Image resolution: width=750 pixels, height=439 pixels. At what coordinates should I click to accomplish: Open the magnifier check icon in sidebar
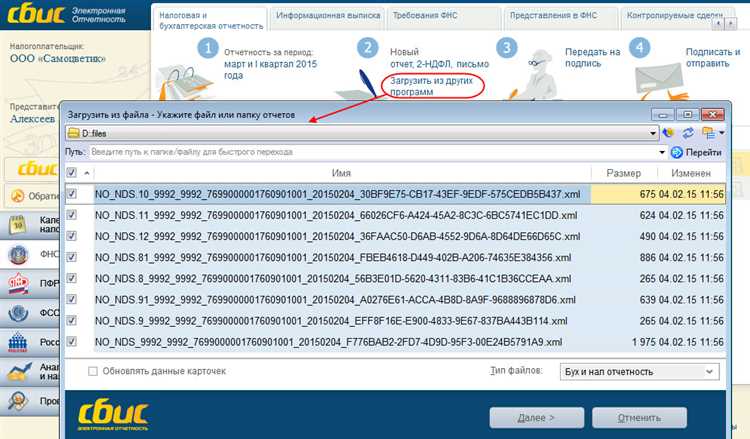[19, 401]
